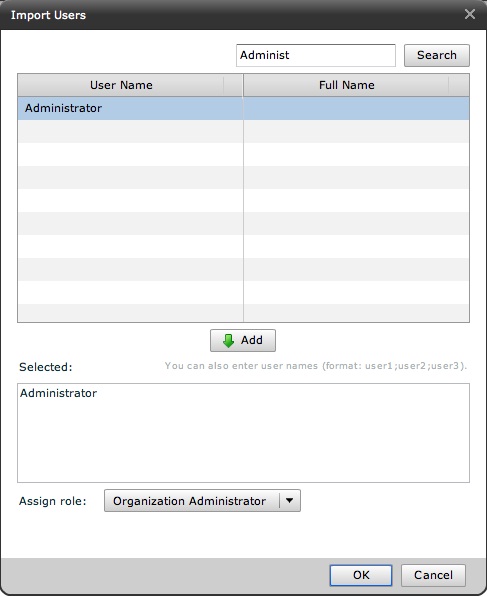This screenshot has width=488, height=597.
Task: Select the Administrator row in table
Action: coord(243,108)
